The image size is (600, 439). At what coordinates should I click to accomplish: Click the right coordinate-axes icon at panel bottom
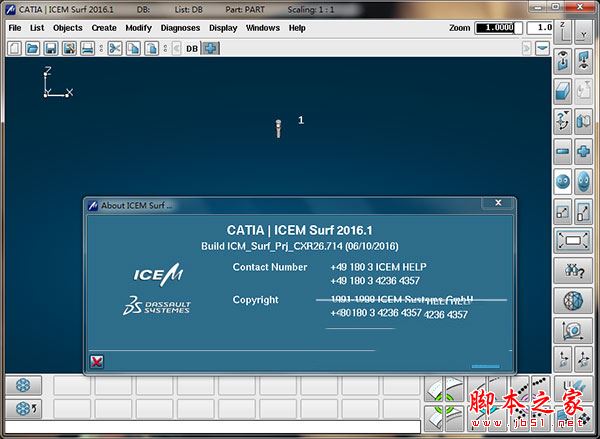pyautogui.click(x=583, y=360)
